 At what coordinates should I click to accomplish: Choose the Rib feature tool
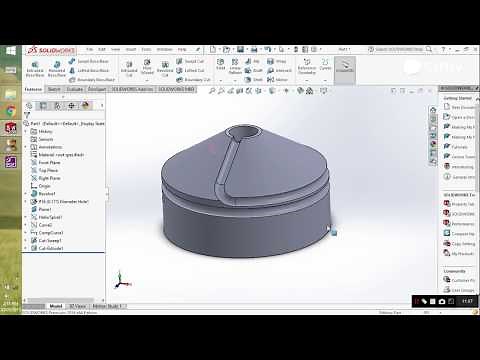tap(252, 61)
